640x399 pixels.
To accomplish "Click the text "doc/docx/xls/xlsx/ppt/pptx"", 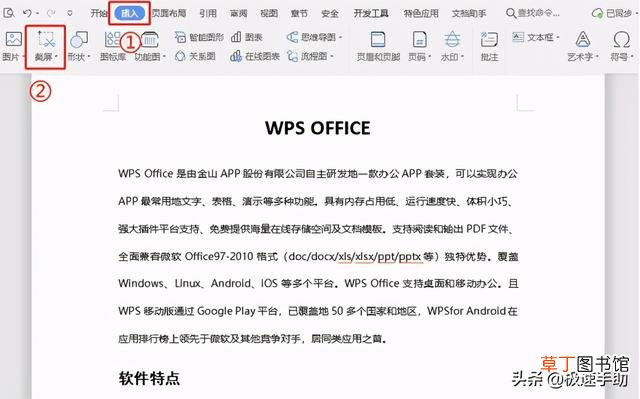I will 354,257.
